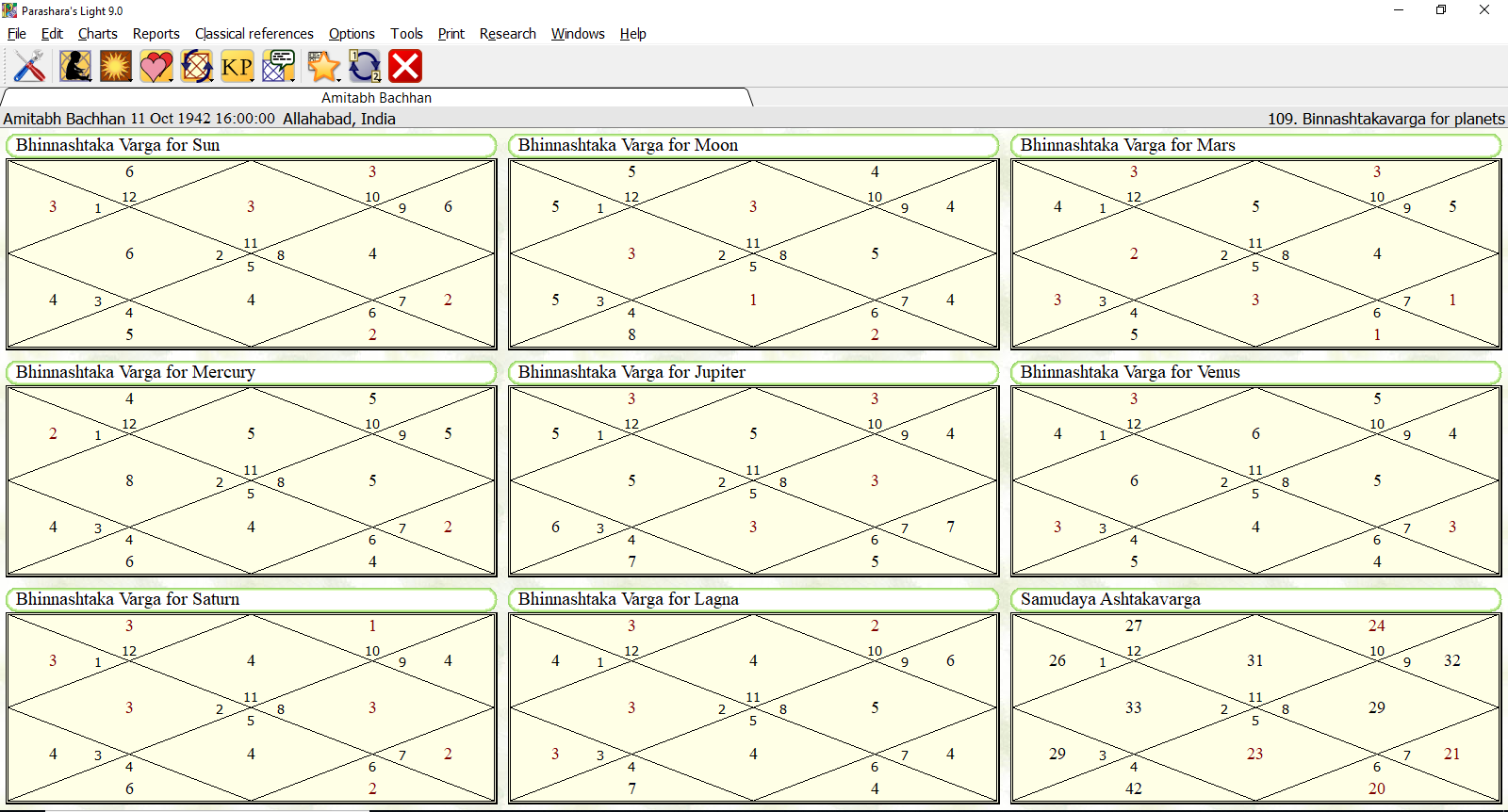This screenshot has width=1508, height=812.
Task: Click the Parashara's Light app icon in title bar
Action: click(x=9, y=10)
